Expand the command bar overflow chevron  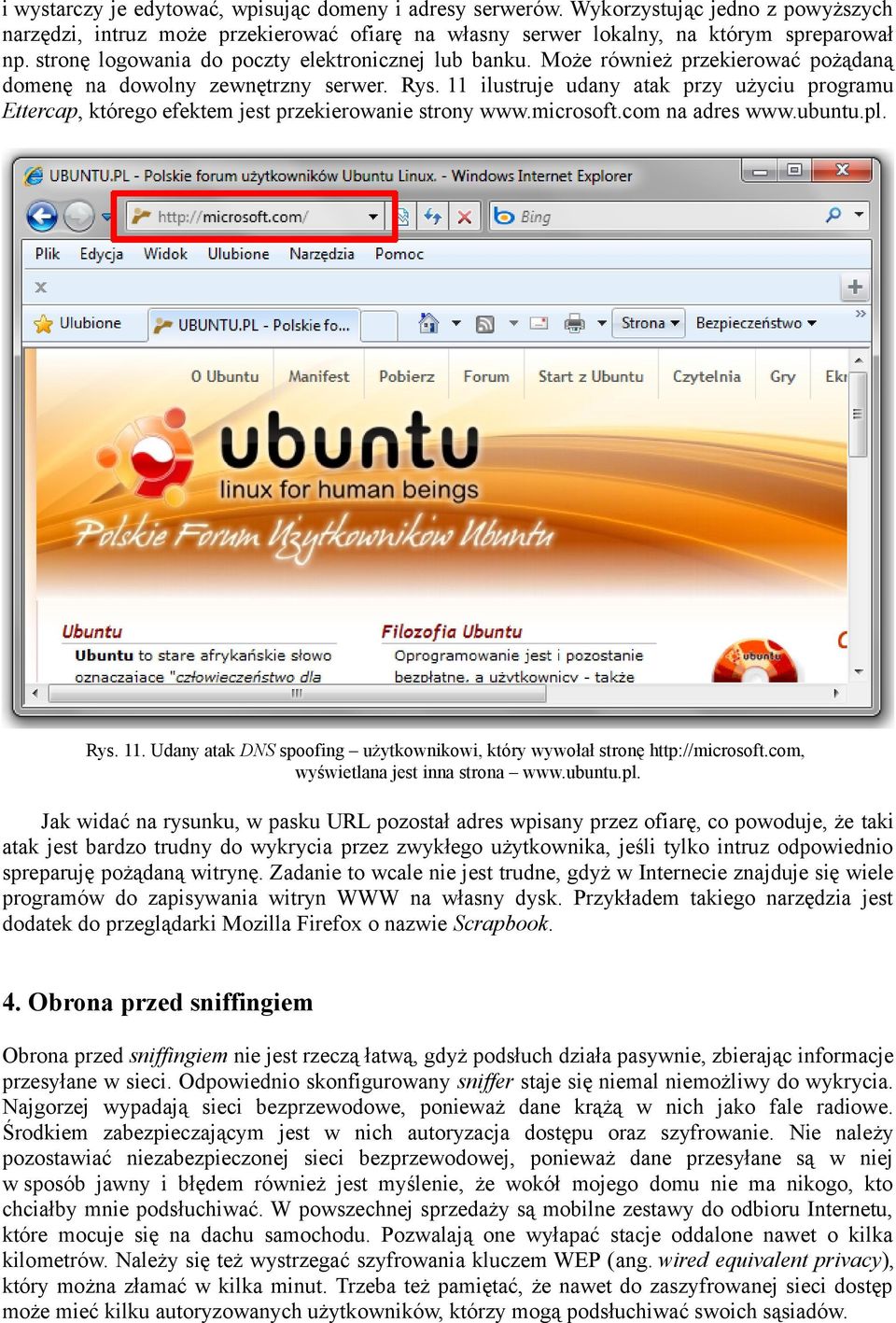tap(861, 314)
